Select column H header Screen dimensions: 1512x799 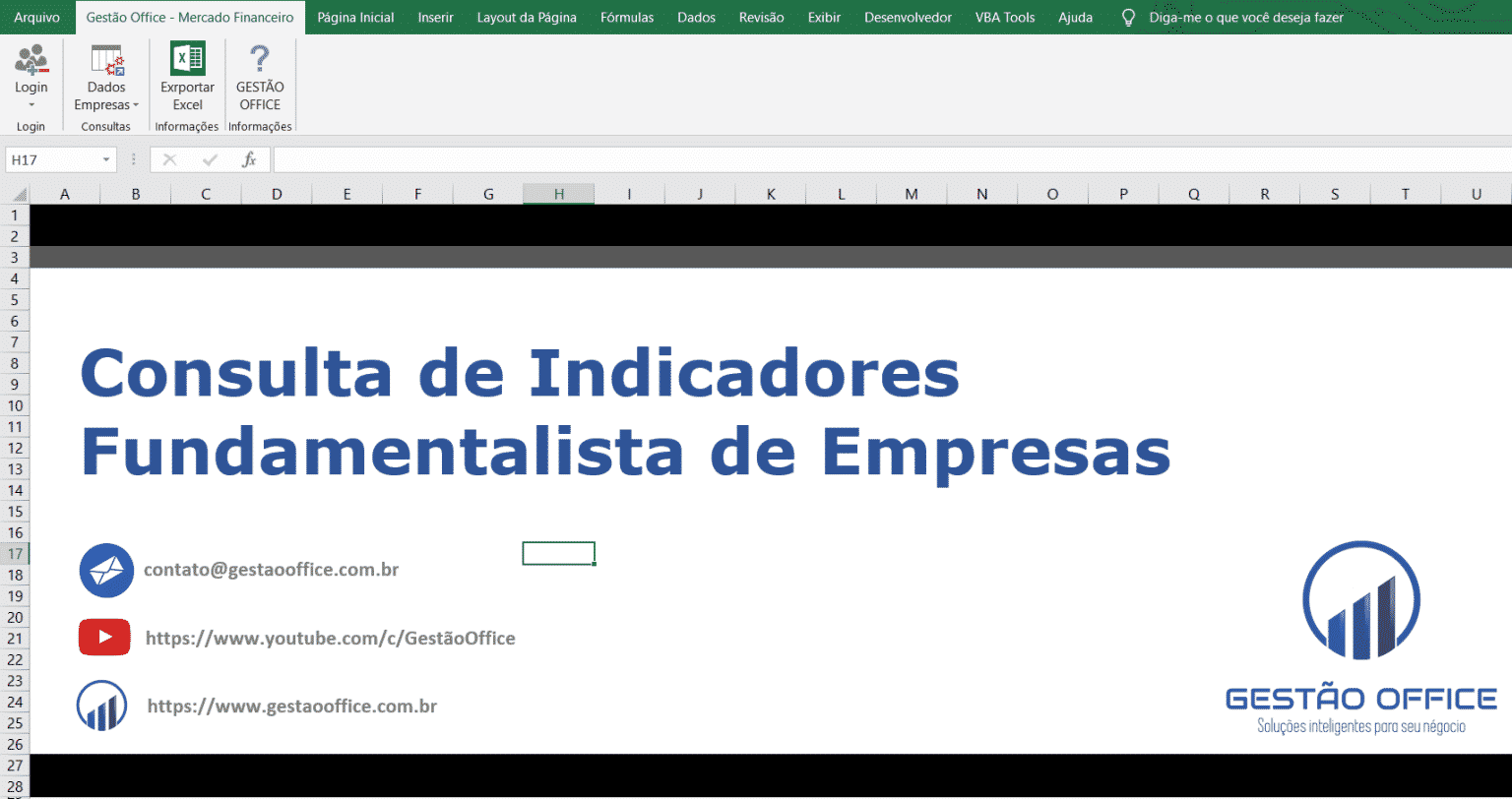(x=558, y=194)
